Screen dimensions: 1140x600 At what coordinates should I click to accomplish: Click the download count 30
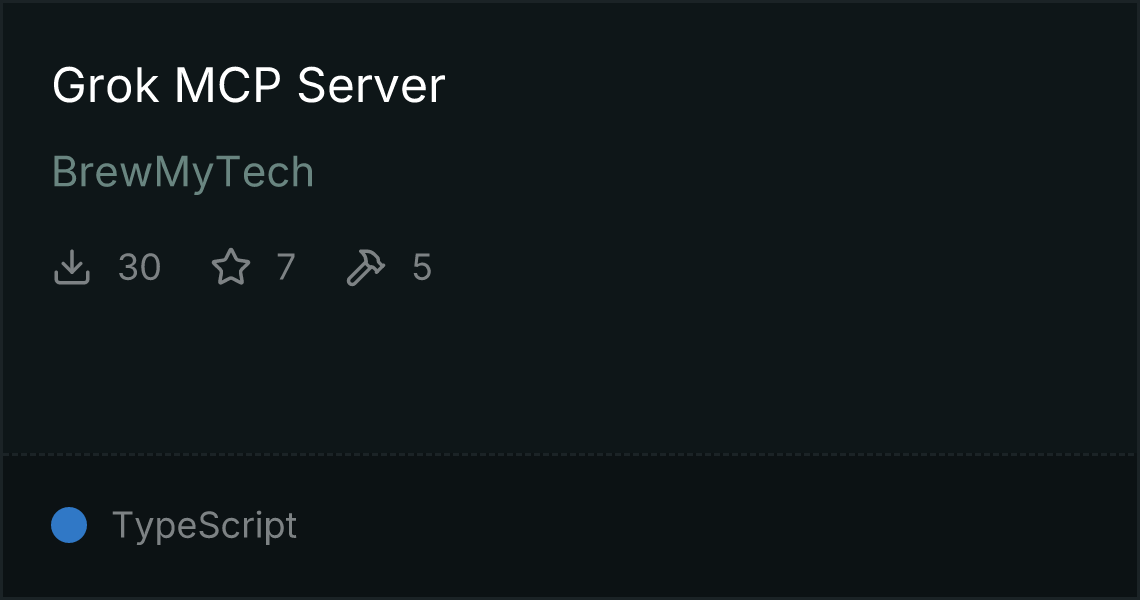tap(140, 267)
